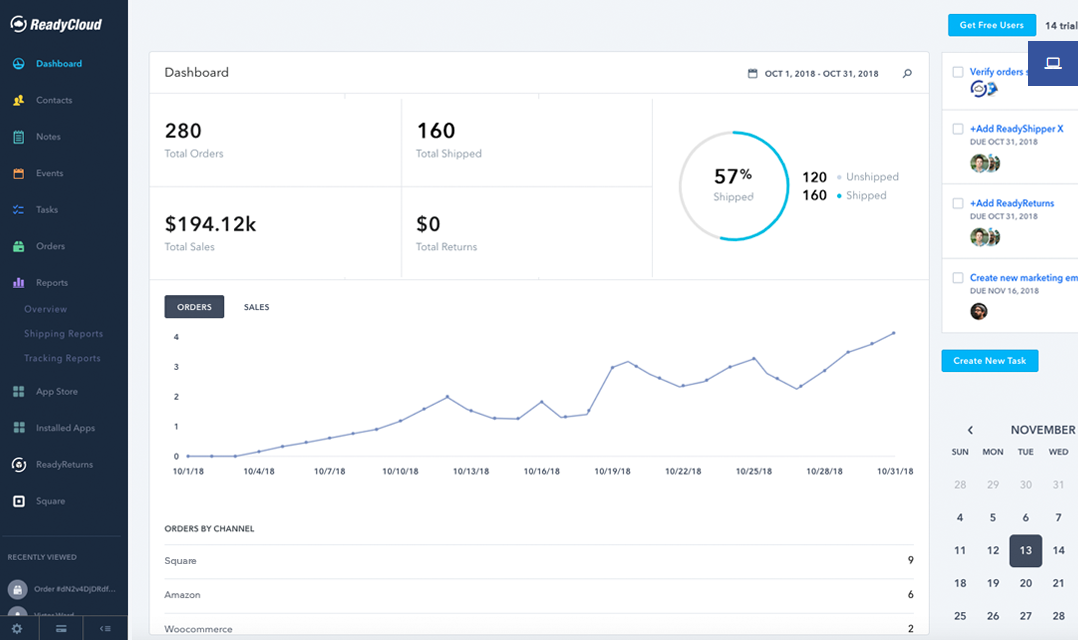Check the Add ReadyShipper X checkbox
Screen dimensions: 1078x640
click(x=958, y=129)
